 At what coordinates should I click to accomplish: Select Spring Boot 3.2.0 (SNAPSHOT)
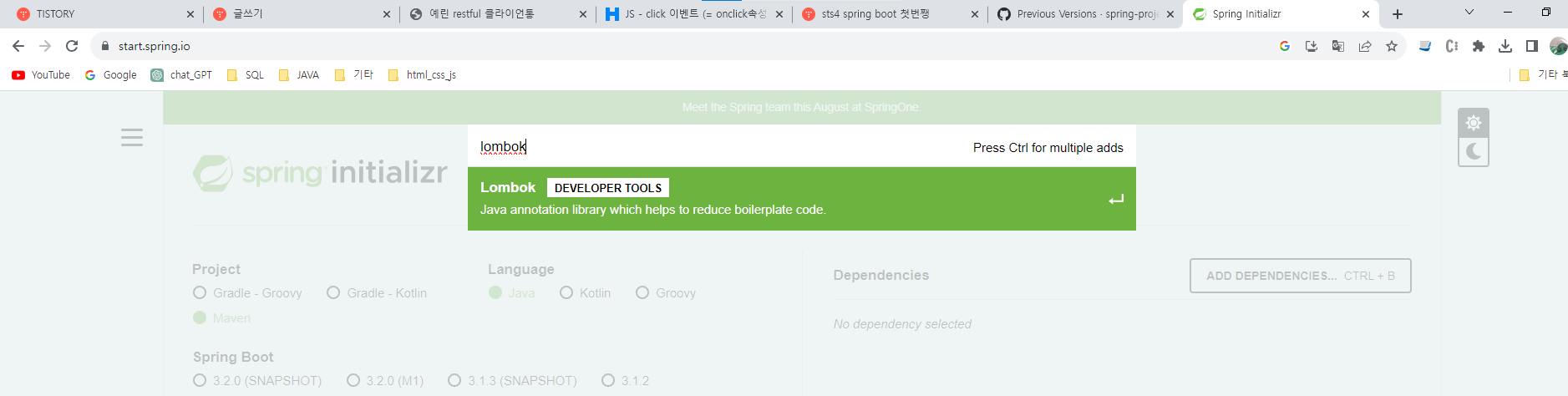(x=257, y=381)
